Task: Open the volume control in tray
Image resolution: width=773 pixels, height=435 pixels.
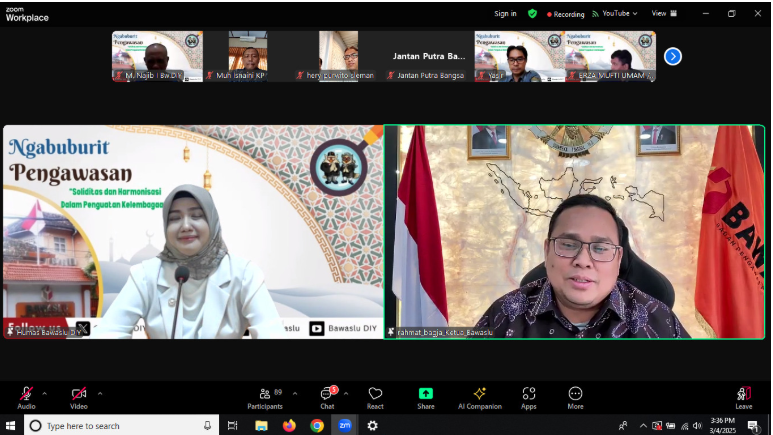Action: [x=697, y=426]
